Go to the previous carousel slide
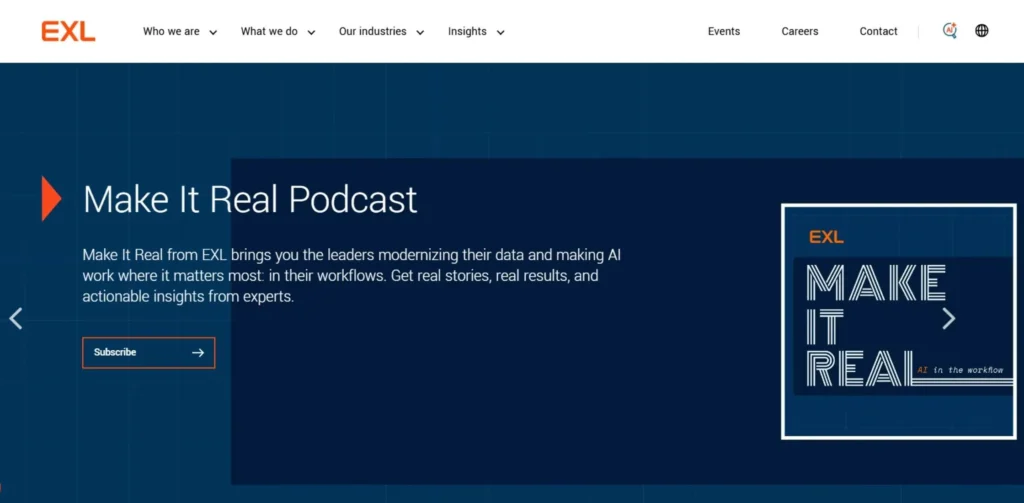The image size is (1024, 503). tap(15, 319)
